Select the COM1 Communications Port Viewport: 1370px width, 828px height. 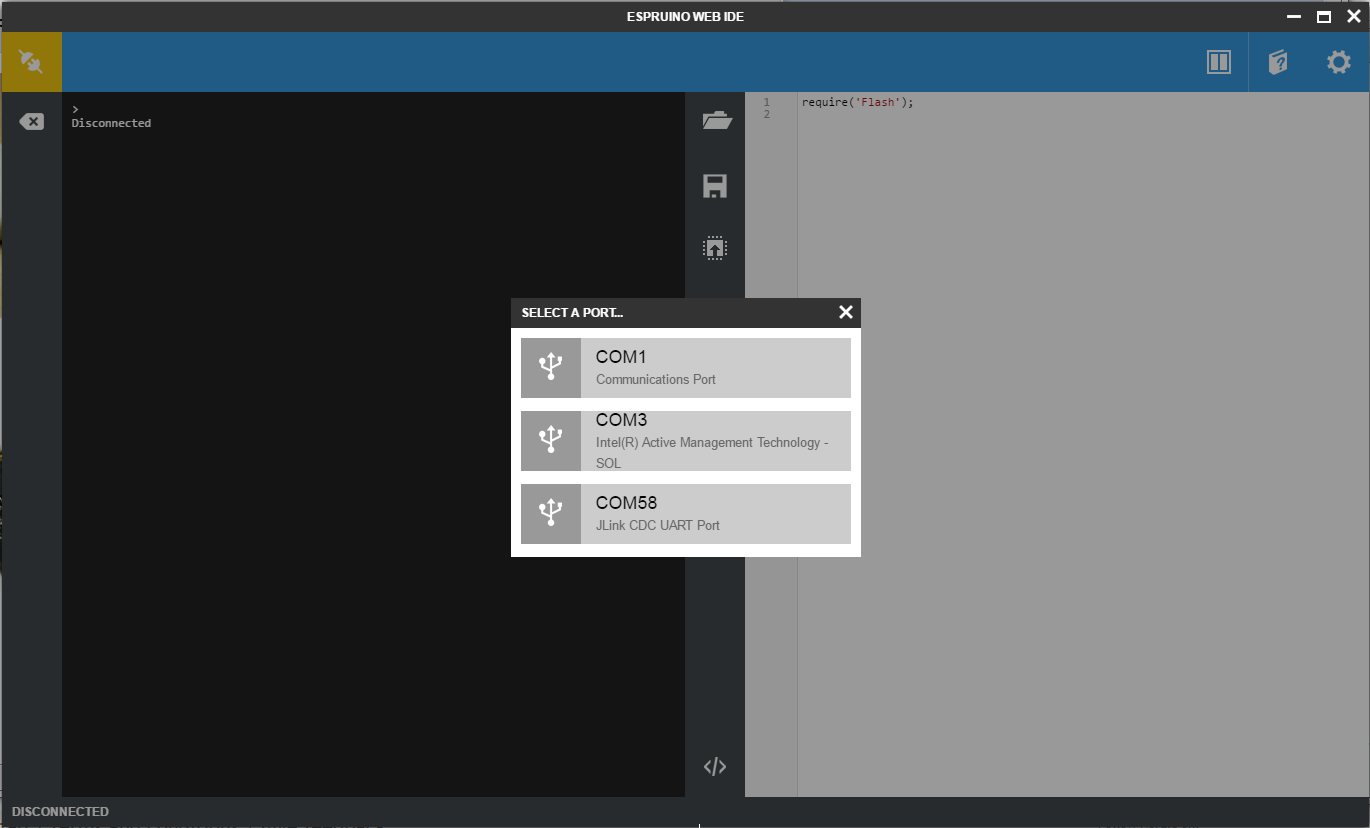(686, 368)
